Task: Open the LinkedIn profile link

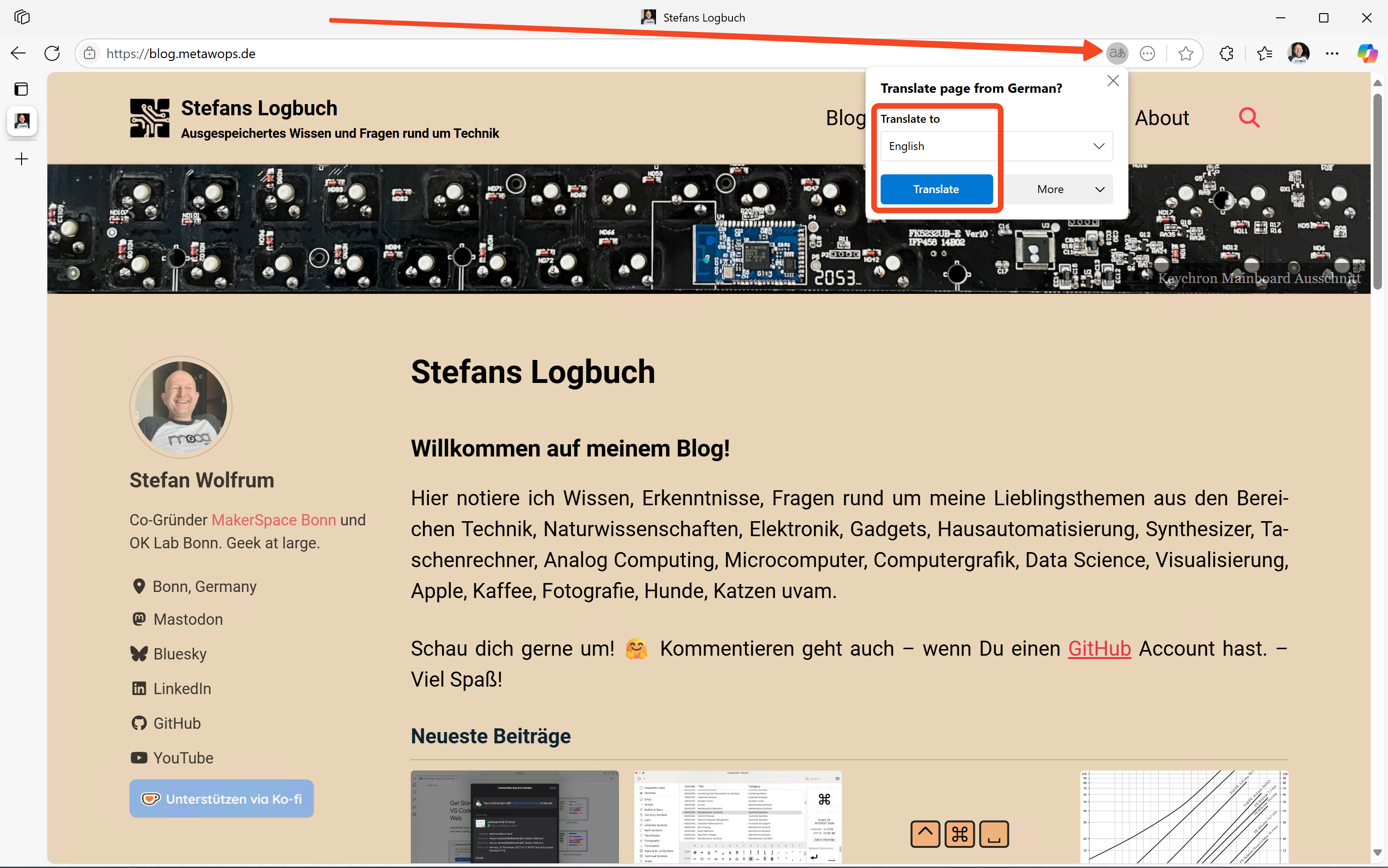Action: click(171, 688)
